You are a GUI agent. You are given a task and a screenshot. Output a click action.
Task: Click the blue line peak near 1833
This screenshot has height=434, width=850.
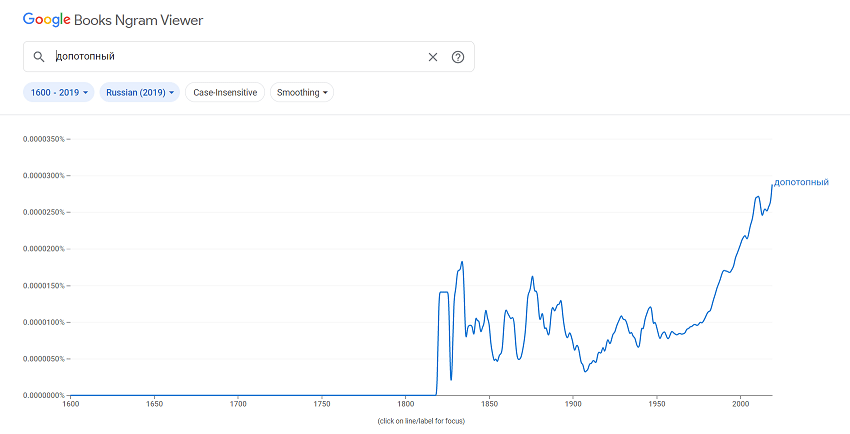[462, 262]
